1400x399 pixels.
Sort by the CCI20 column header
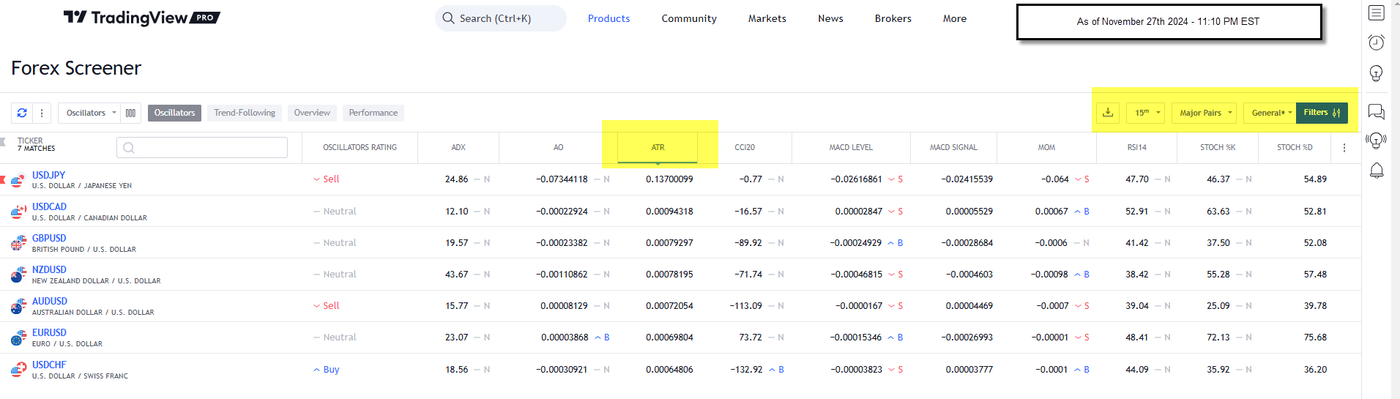point(744,148)
